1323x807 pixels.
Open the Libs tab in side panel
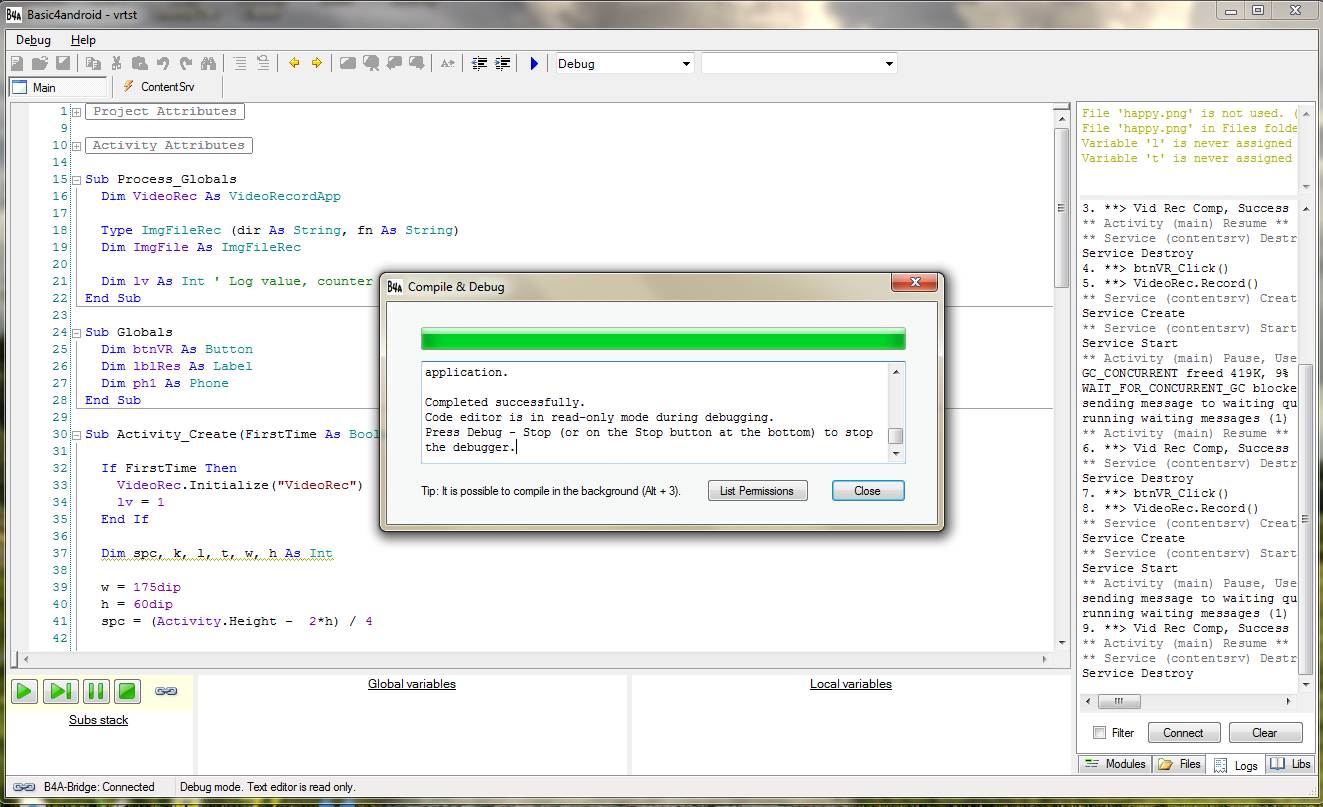1290,764
